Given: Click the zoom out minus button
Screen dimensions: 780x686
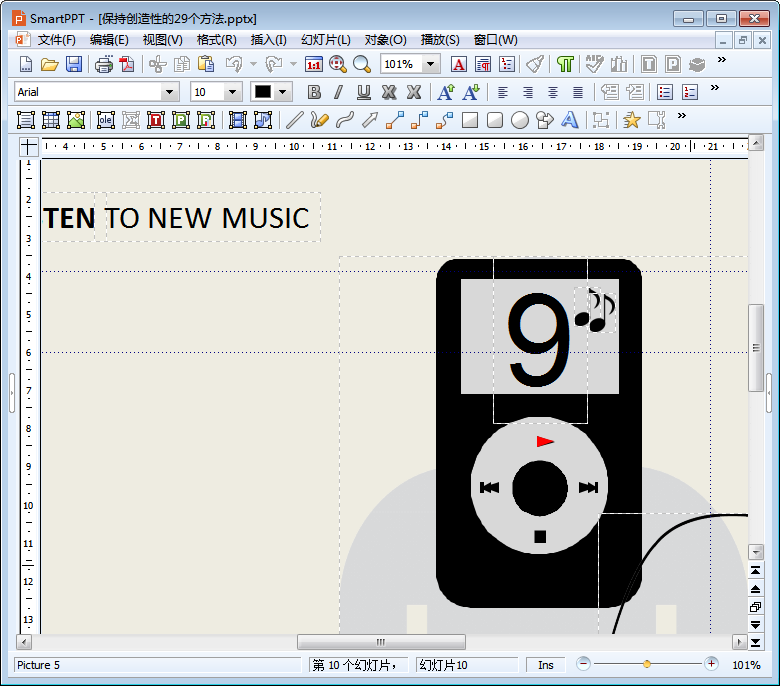Looking at the screenshot, I should pyautogui.click(x=584, y=664).
